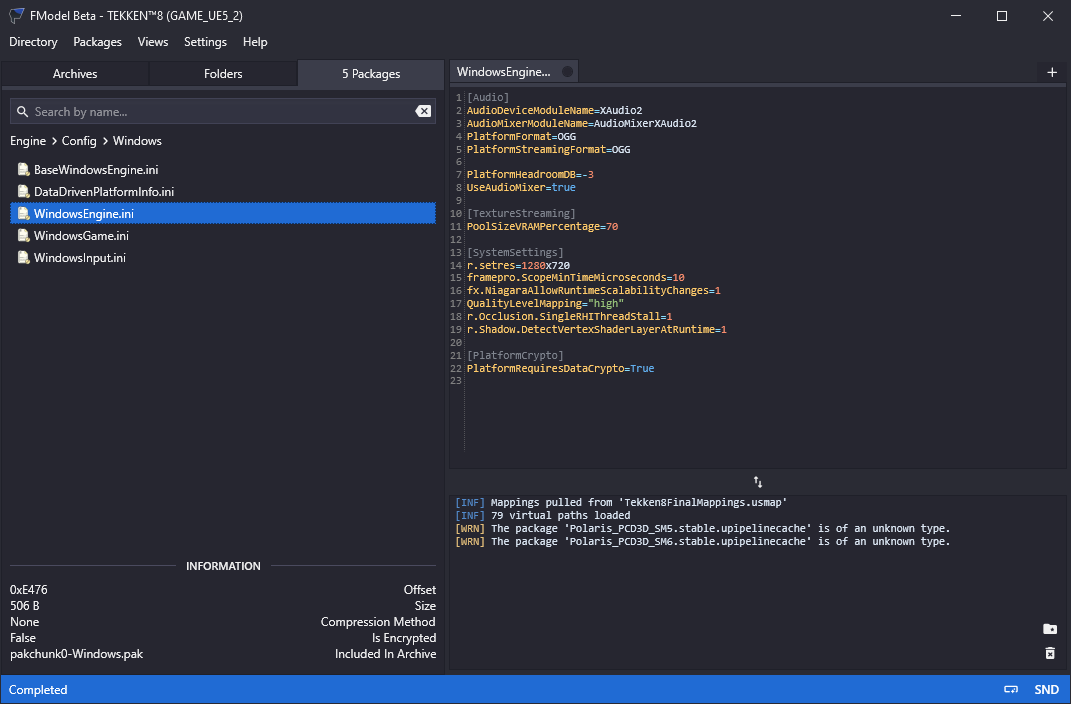Click the [TextureStreaming] section line
The height and width of the screenshot is (704, 1071).
click(521, 214)
